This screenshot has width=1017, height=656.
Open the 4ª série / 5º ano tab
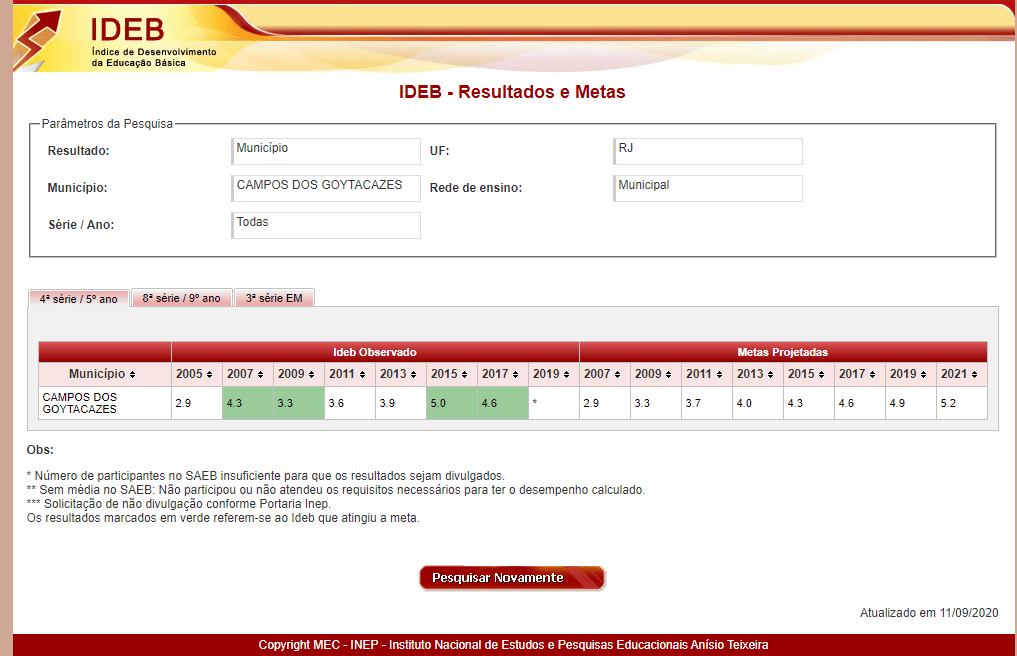79,299
